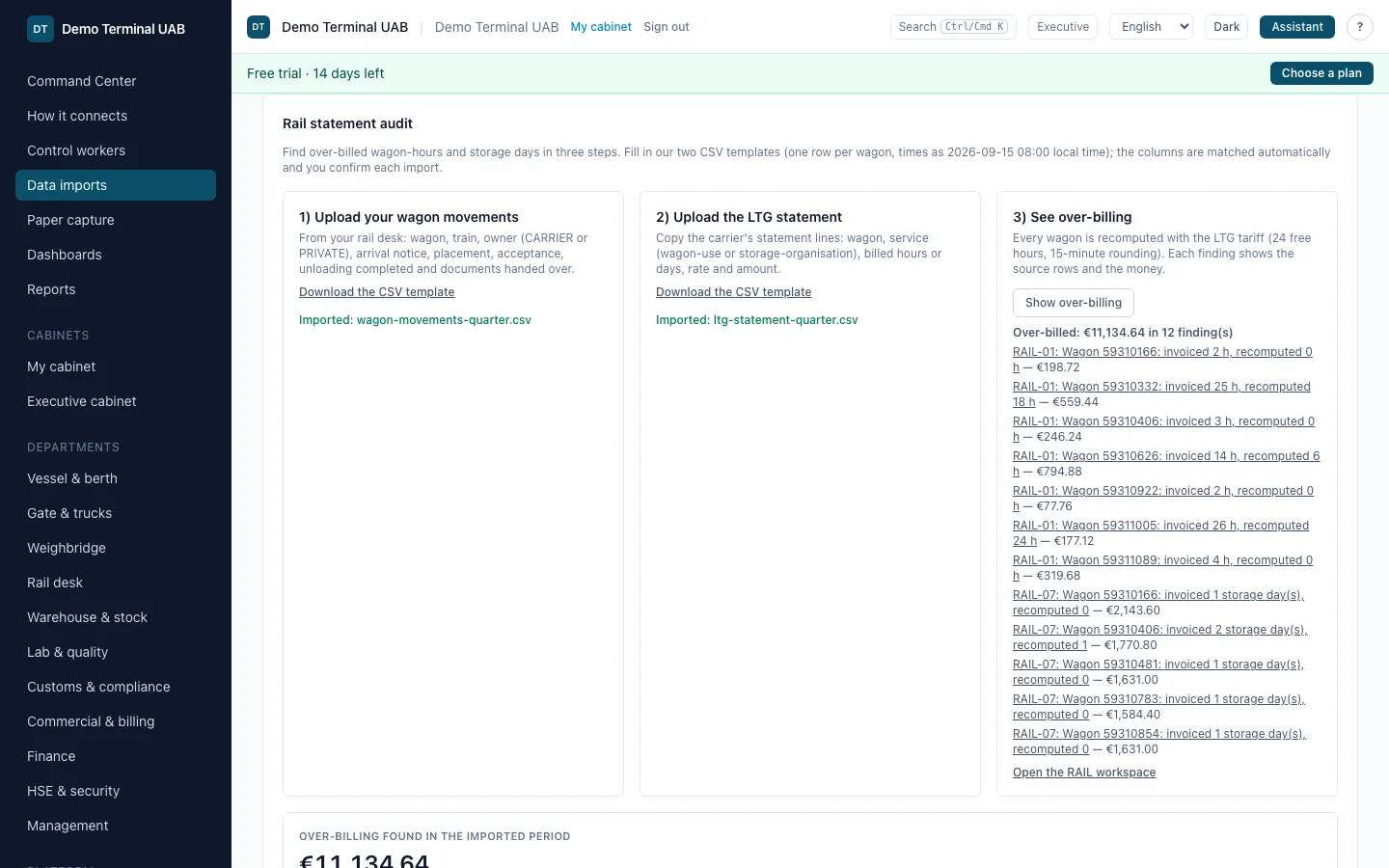Open Management department
The height and width of the screenshot is (868, 1389).
[116, 826]
